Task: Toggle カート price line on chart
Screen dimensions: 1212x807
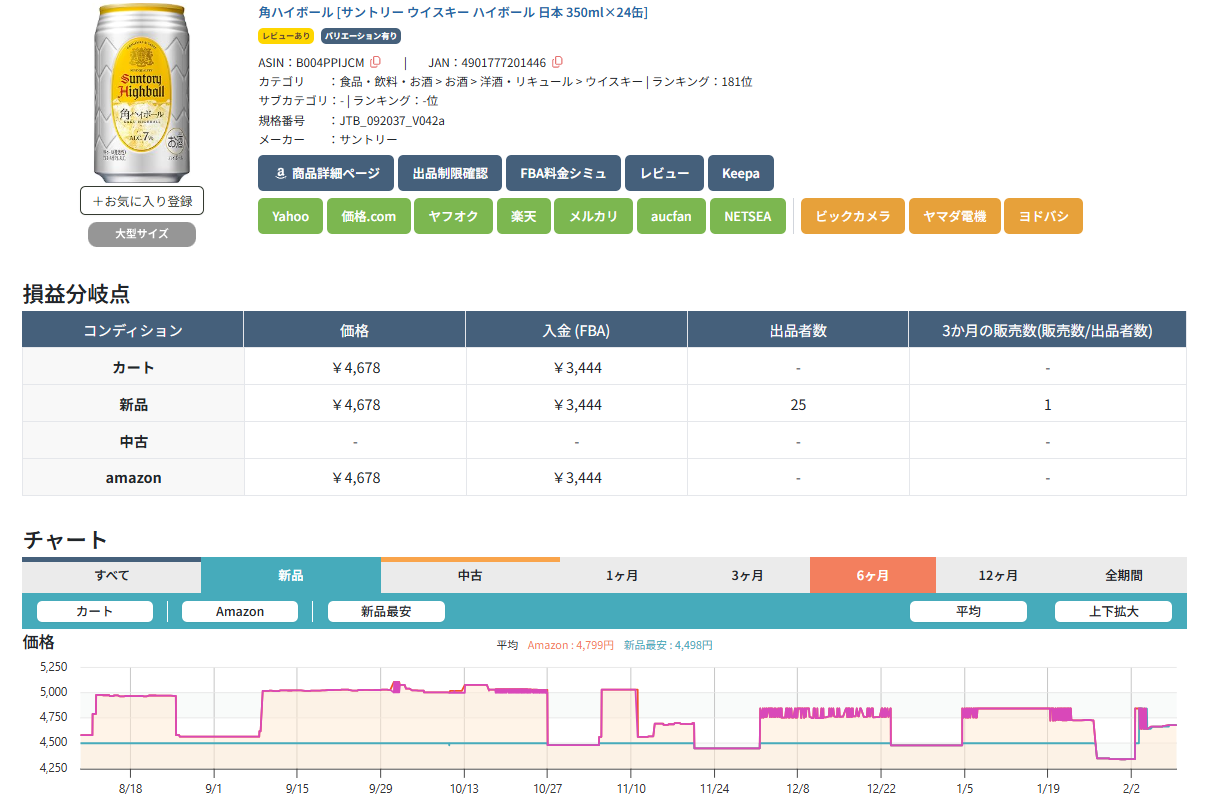Action: pos(95,611)
